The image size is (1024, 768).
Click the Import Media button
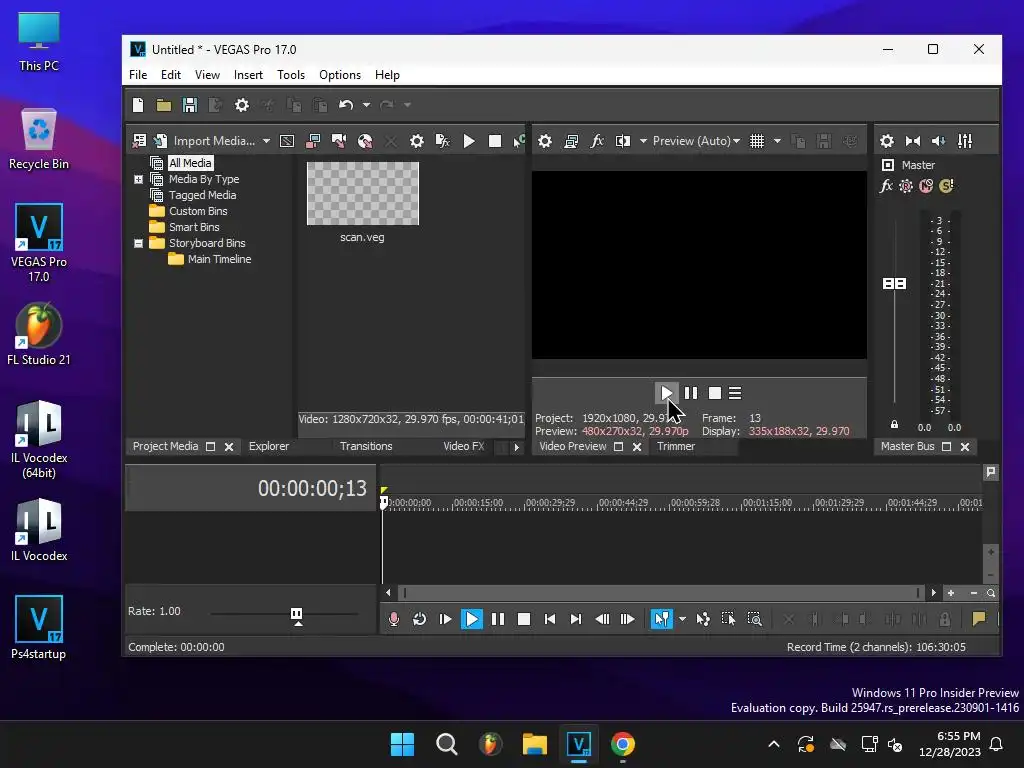(206, 141)
